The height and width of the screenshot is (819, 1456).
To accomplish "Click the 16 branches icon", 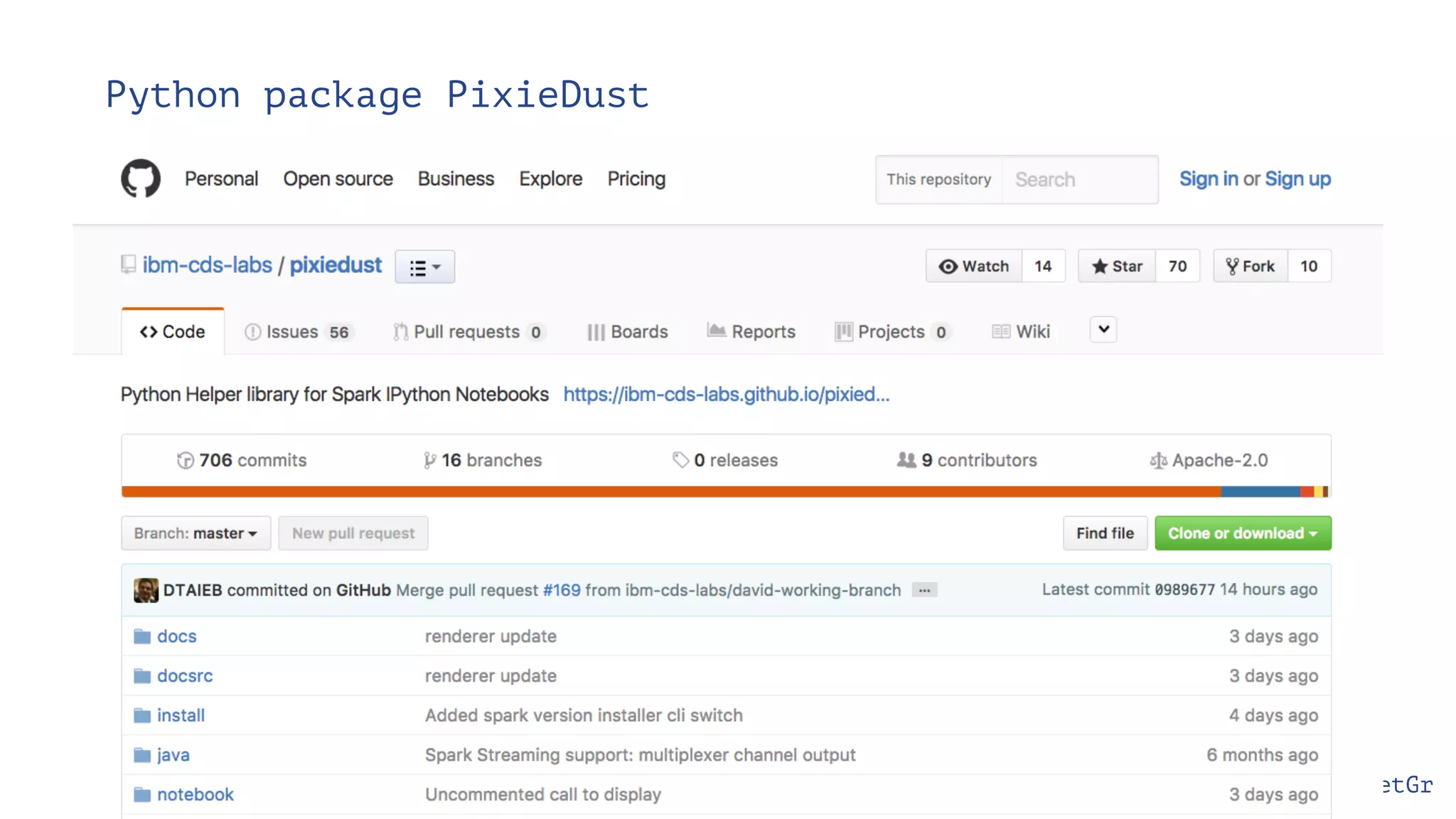I will (429, 461).
